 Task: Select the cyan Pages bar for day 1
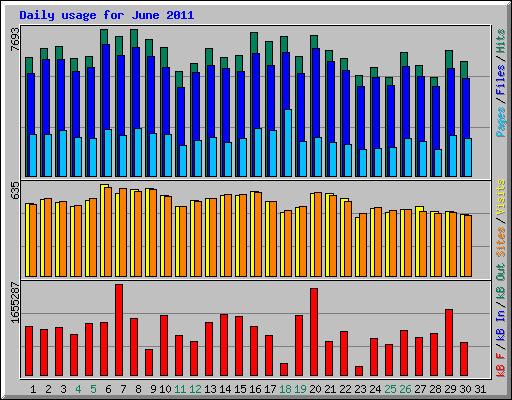(33, 156)
